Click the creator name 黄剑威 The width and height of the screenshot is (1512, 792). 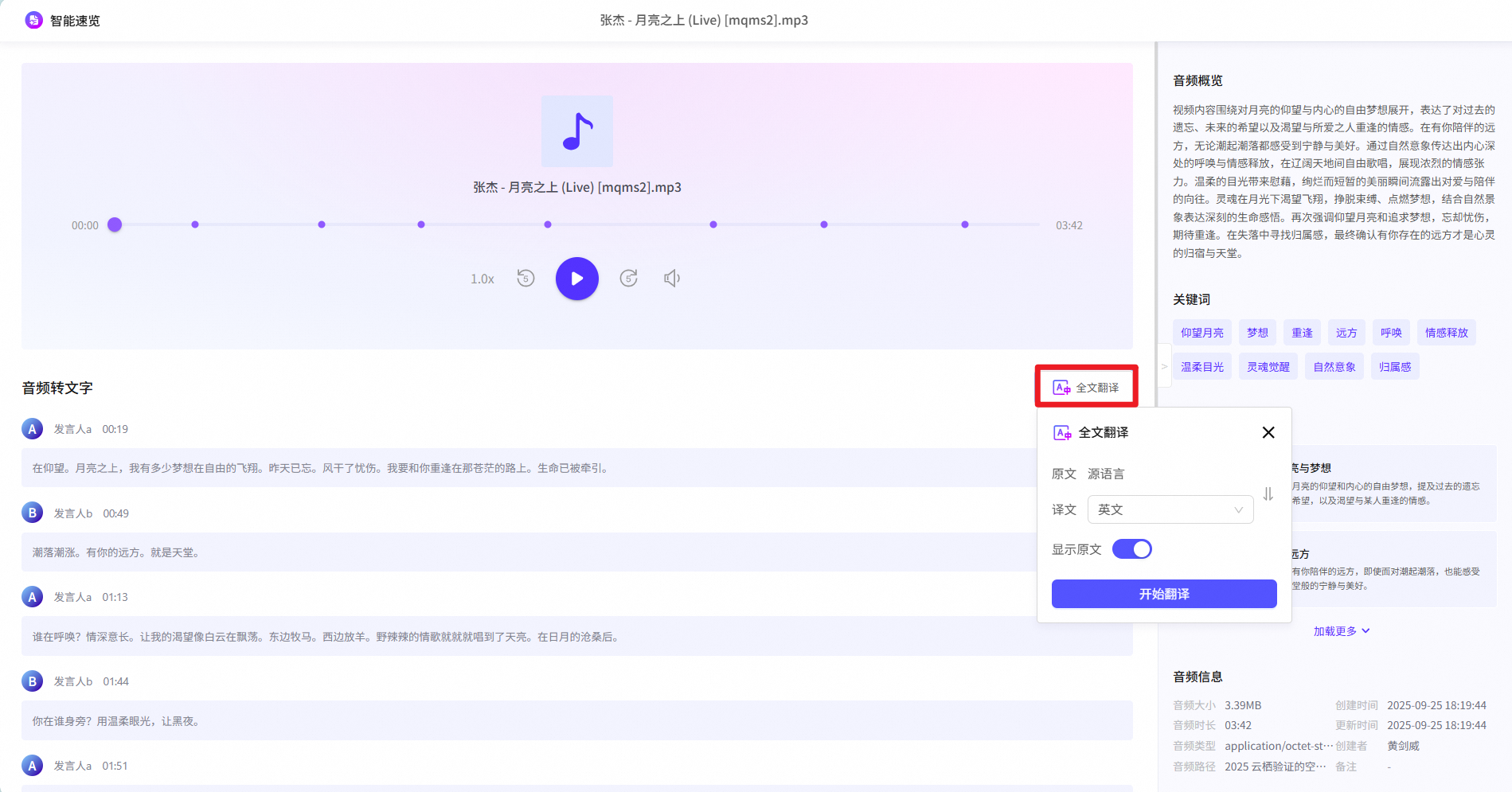pos(1403,746)
